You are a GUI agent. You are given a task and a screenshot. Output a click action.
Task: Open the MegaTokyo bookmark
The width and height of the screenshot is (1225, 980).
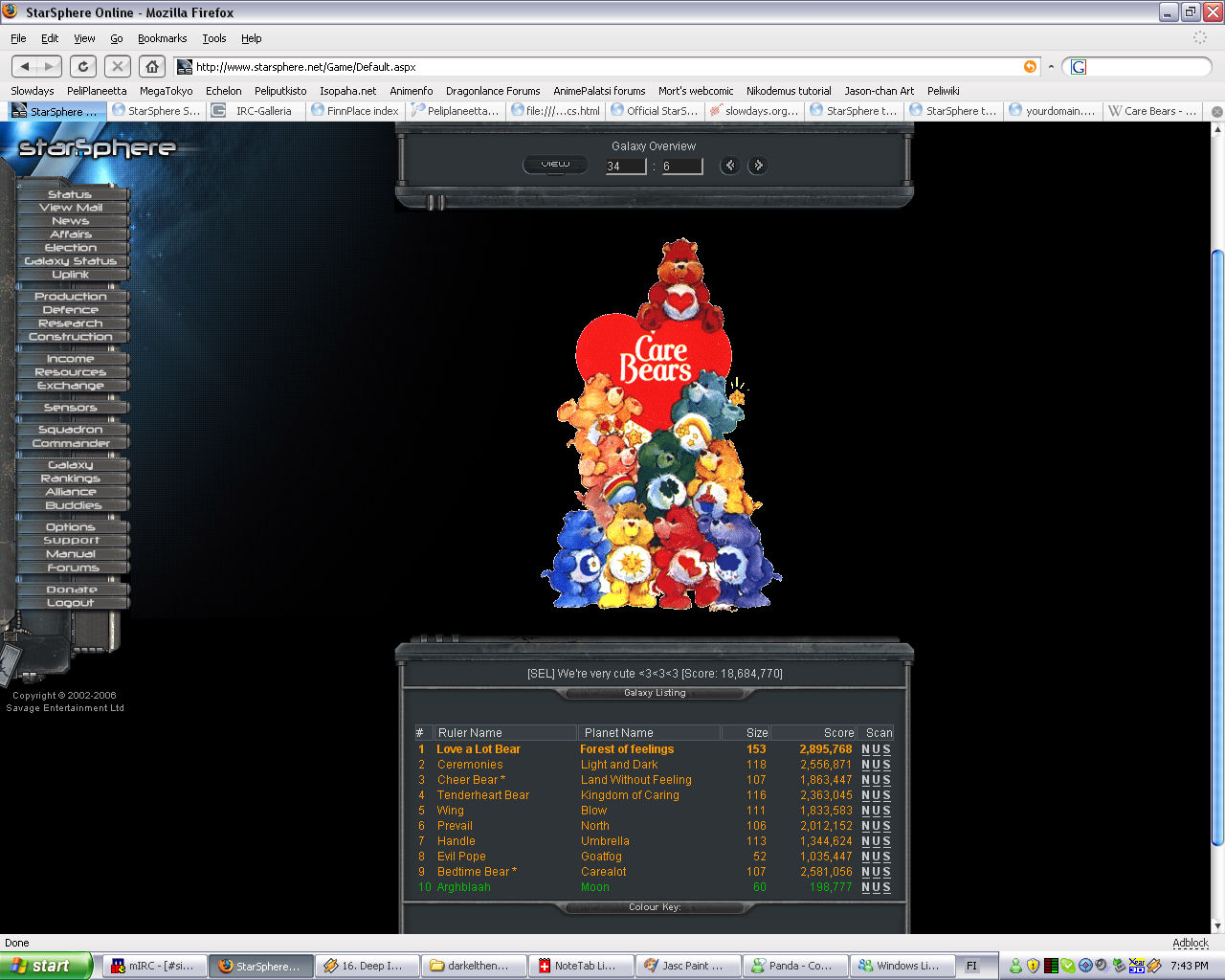click(x=166, y=91)
